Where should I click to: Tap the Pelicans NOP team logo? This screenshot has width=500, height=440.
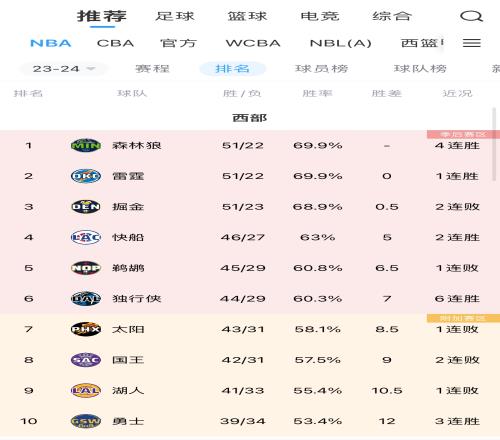pyautogui.click(x=86, y=268)
